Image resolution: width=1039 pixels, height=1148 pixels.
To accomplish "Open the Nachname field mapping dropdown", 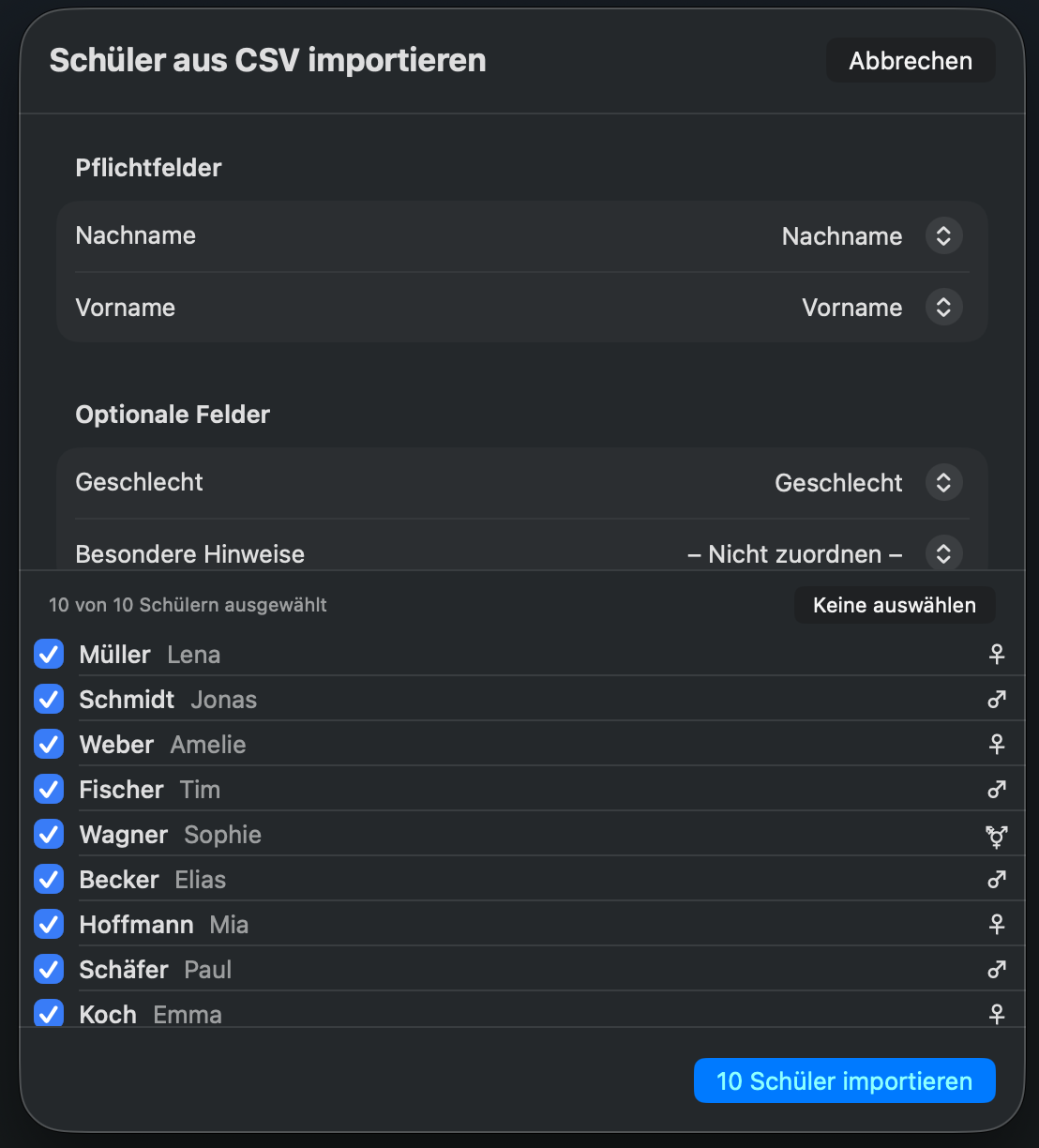I will 943,235.
